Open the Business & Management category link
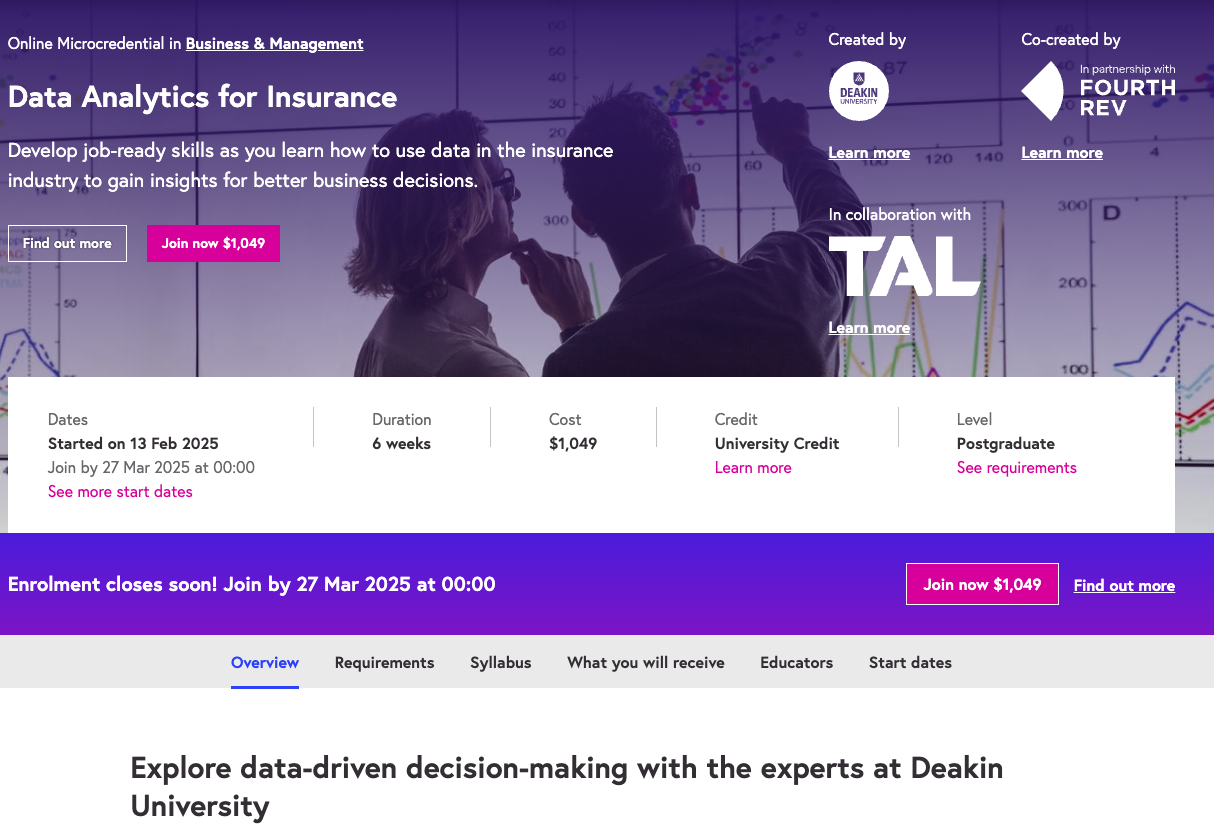The width and height of the screenshot is (1214, 834). coord(274,44)
